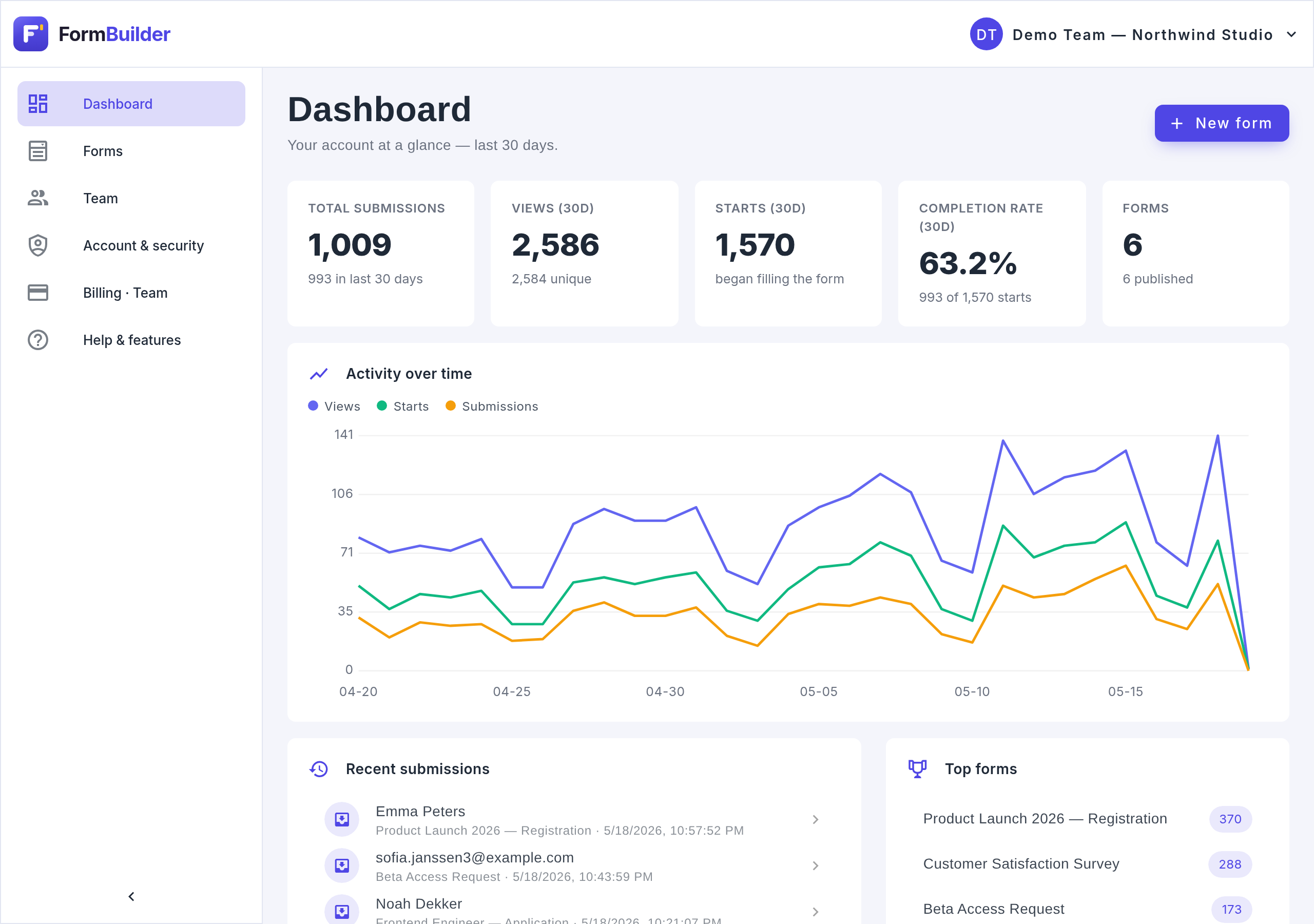Image resolution: width=1314 pixels, height=924 pixels.
Task: Click the plus icon on New form
Action: [1176, 124]
